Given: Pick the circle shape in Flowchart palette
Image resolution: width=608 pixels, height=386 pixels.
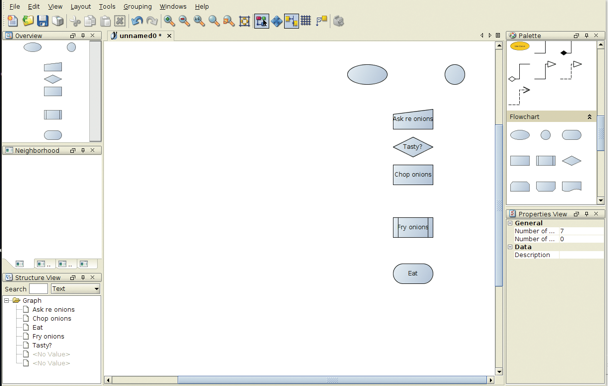Looking at the screenshot, I should coord(546,135).
